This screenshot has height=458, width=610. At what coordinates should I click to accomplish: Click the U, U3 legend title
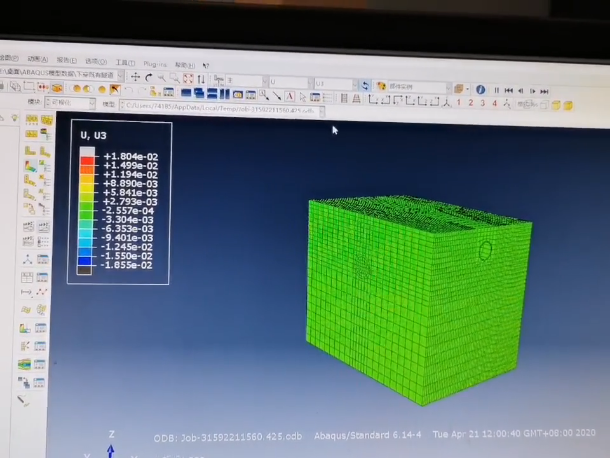(93, 135)
